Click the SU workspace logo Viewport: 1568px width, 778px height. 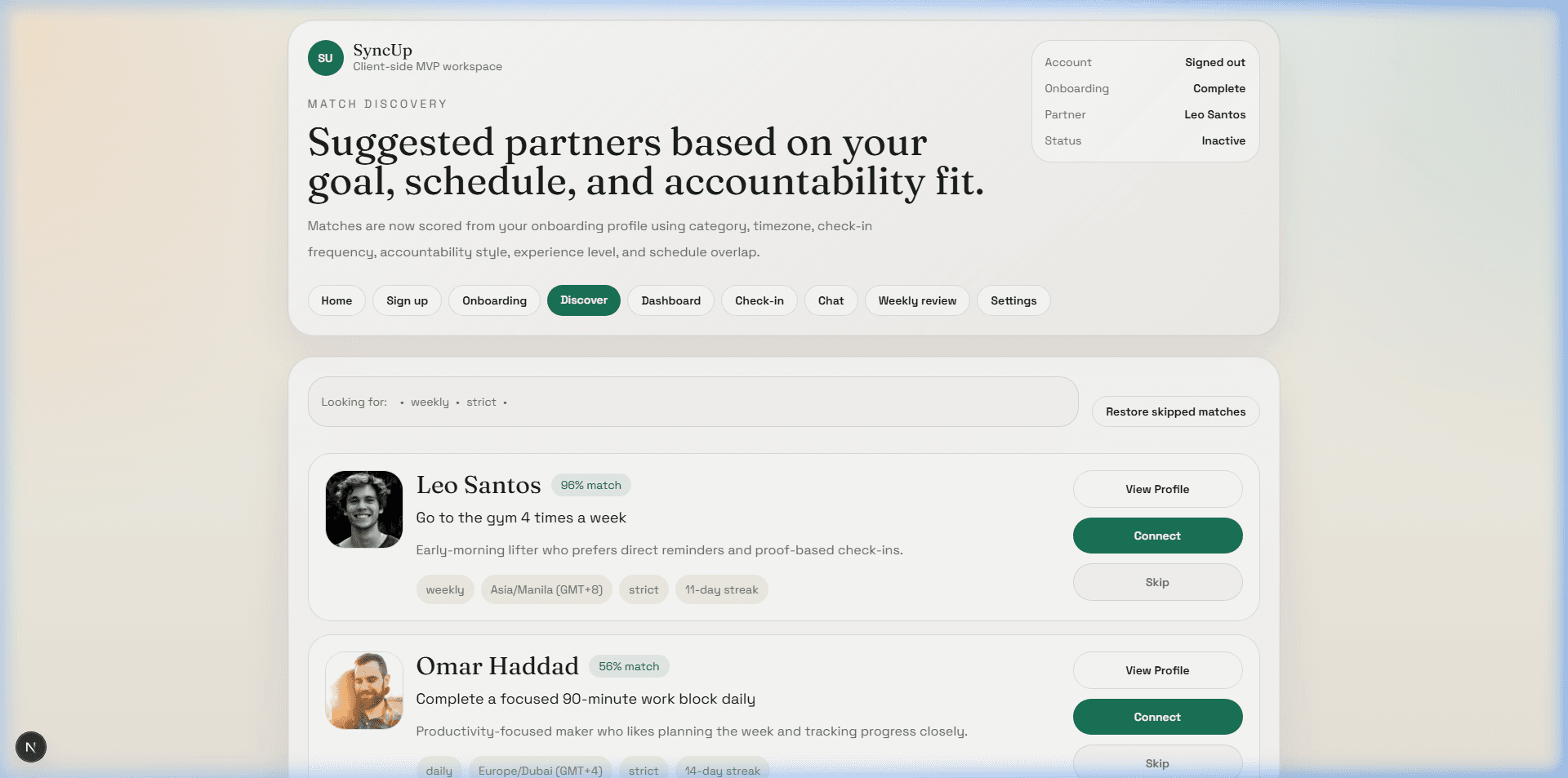pyautogui.click(x=325, y=57)
